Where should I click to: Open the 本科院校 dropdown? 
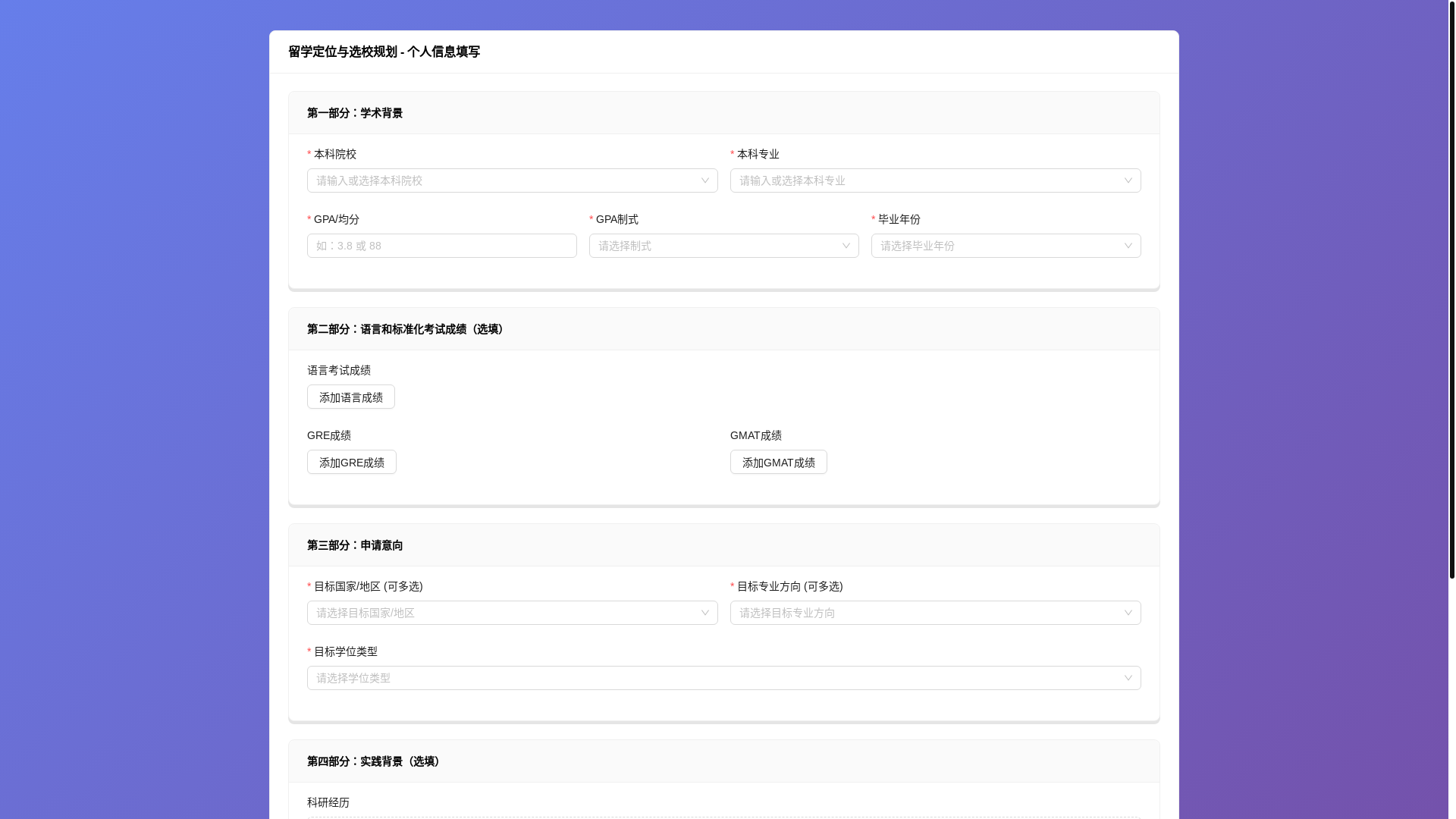coord(512,180)
